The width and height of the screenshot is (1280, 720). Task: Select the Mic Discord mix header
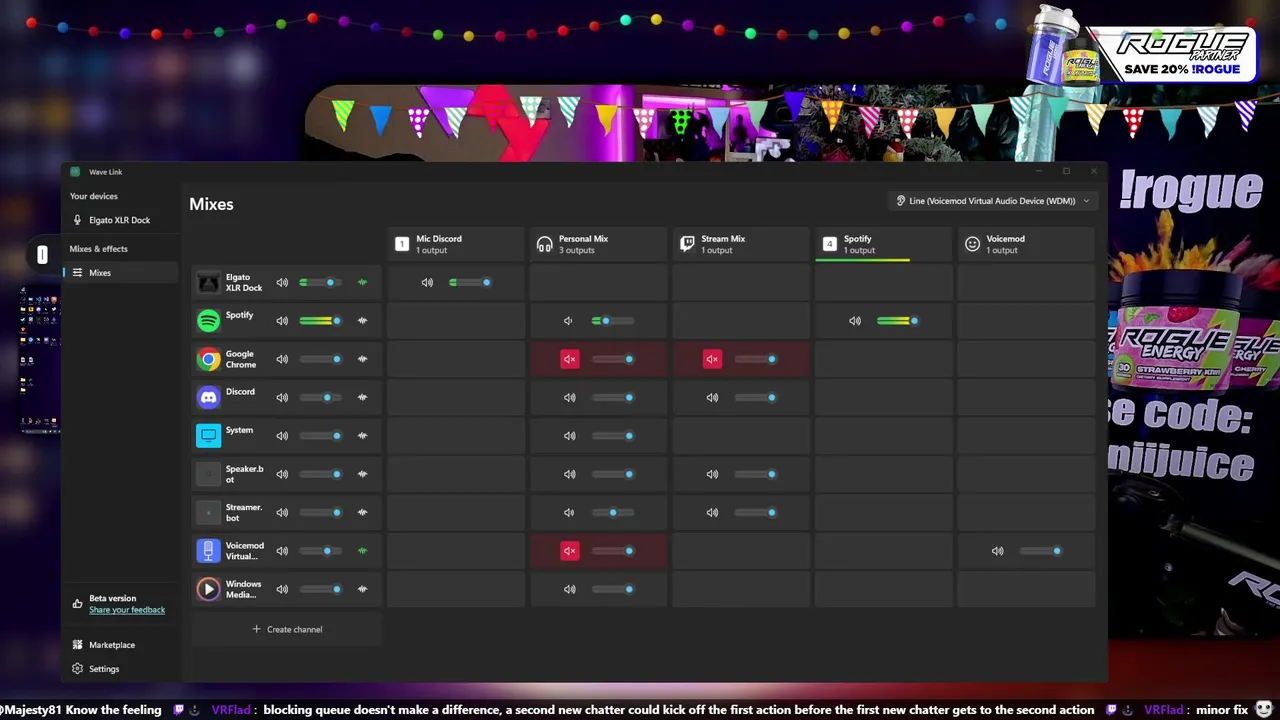[x=456, y=244]
